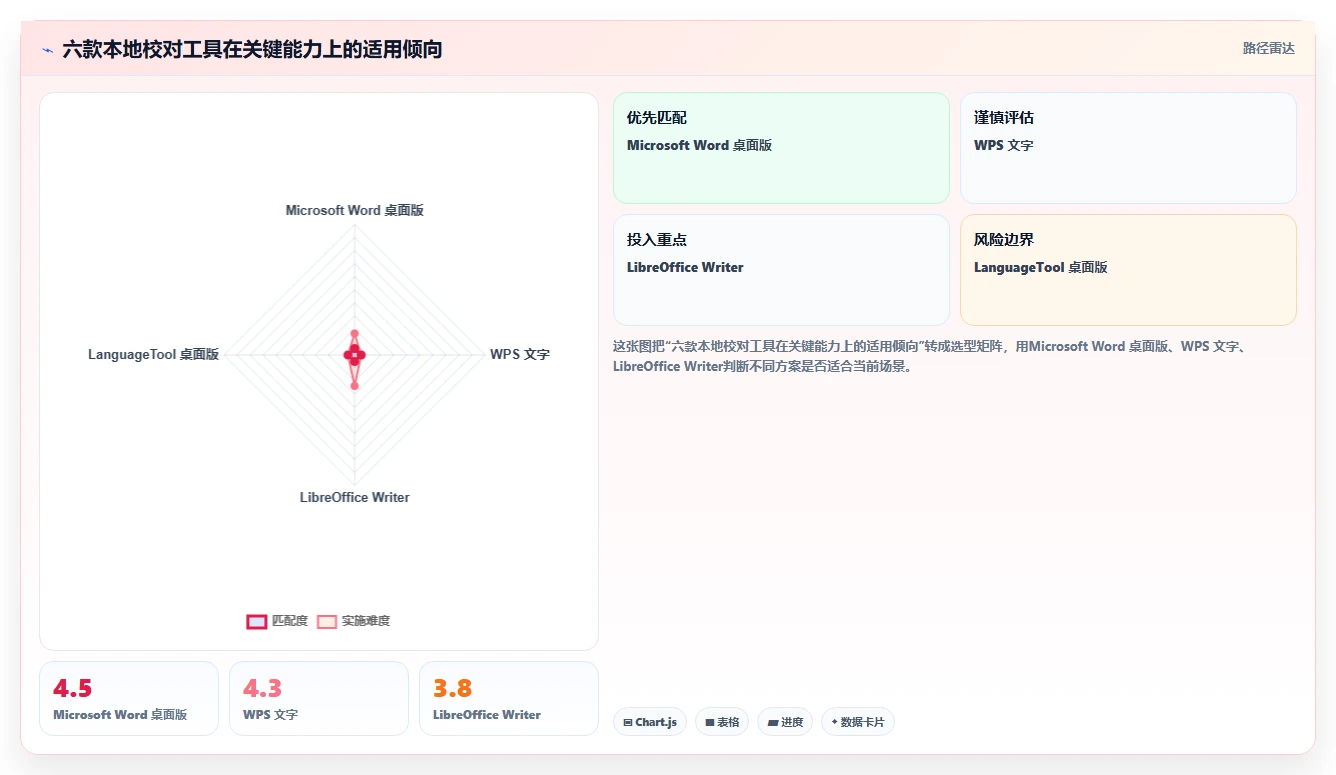Click the 实施难度 legend color box
Viewport: 1336px width, 775px height.
(327, 621)
